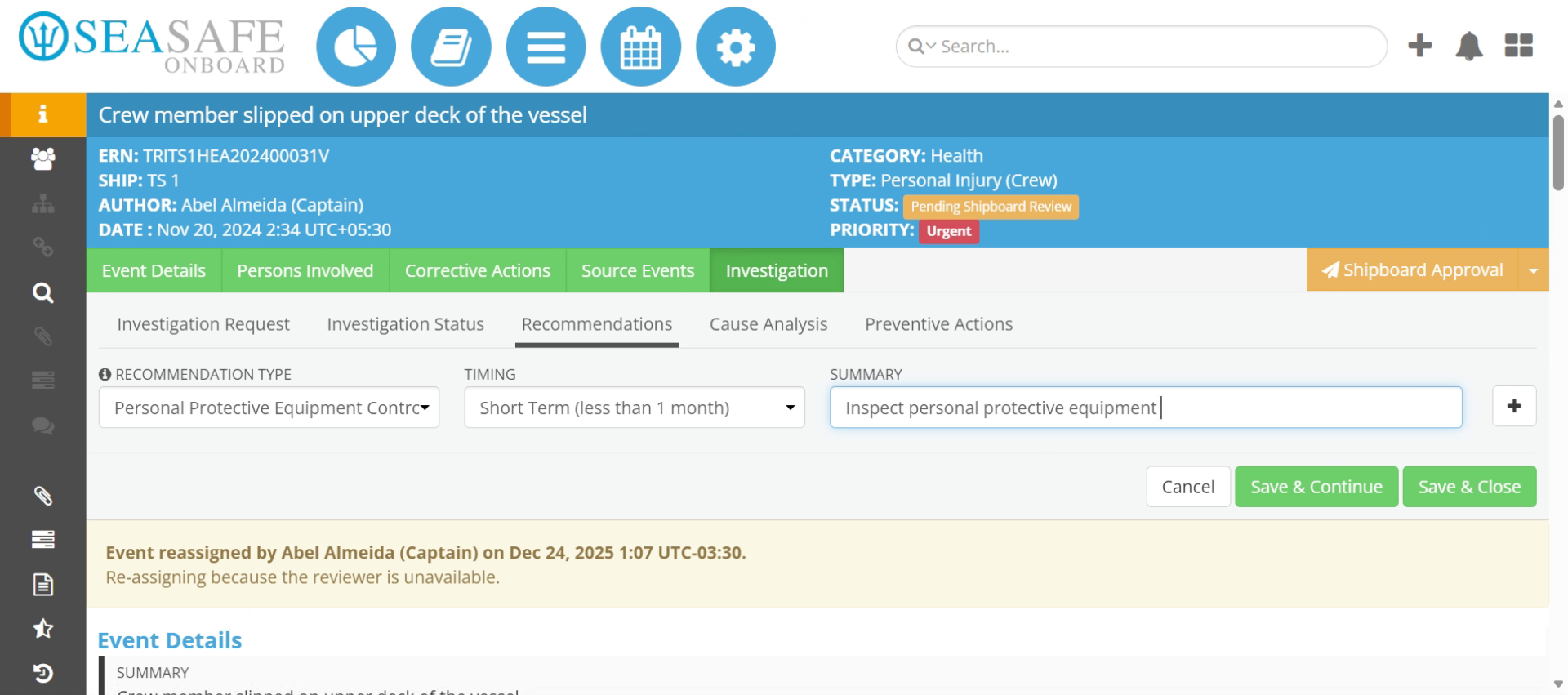Open the Timing dropdown
This screenshot has width=1568, height=695.
click(635, 408)
